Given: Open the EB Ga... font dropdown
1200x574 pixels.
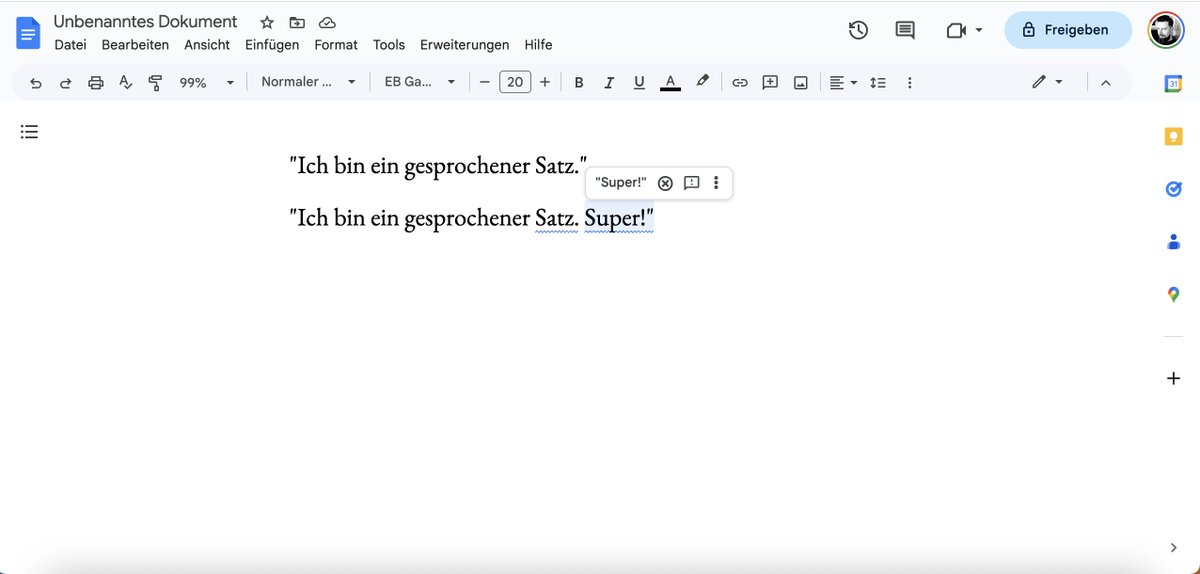Looking at the screenshot, I should tap(420, 83).
